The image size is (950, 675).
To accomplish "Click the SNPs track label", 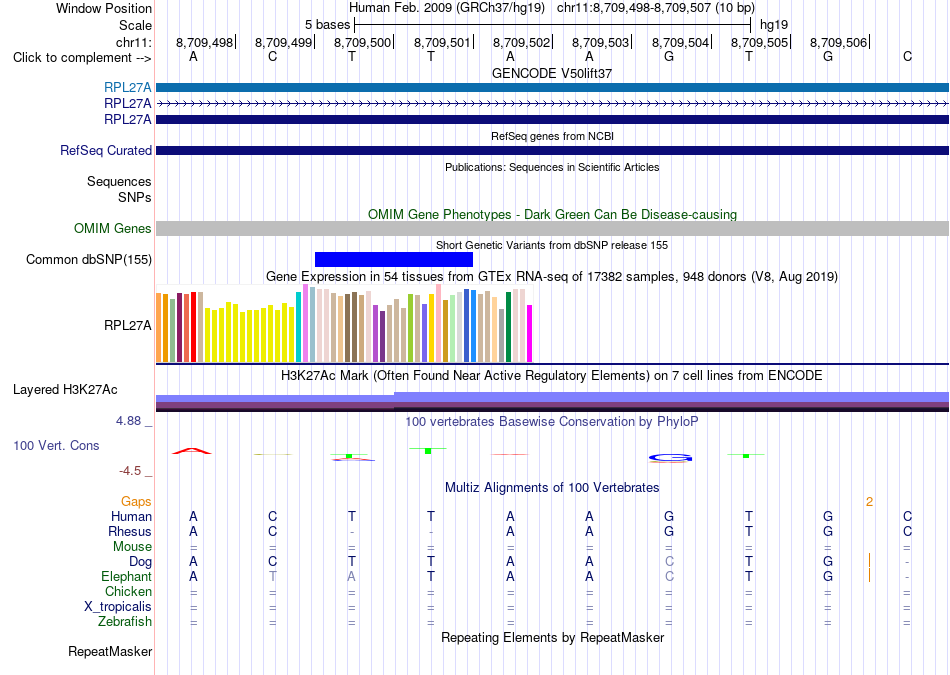I will (135, 198).
